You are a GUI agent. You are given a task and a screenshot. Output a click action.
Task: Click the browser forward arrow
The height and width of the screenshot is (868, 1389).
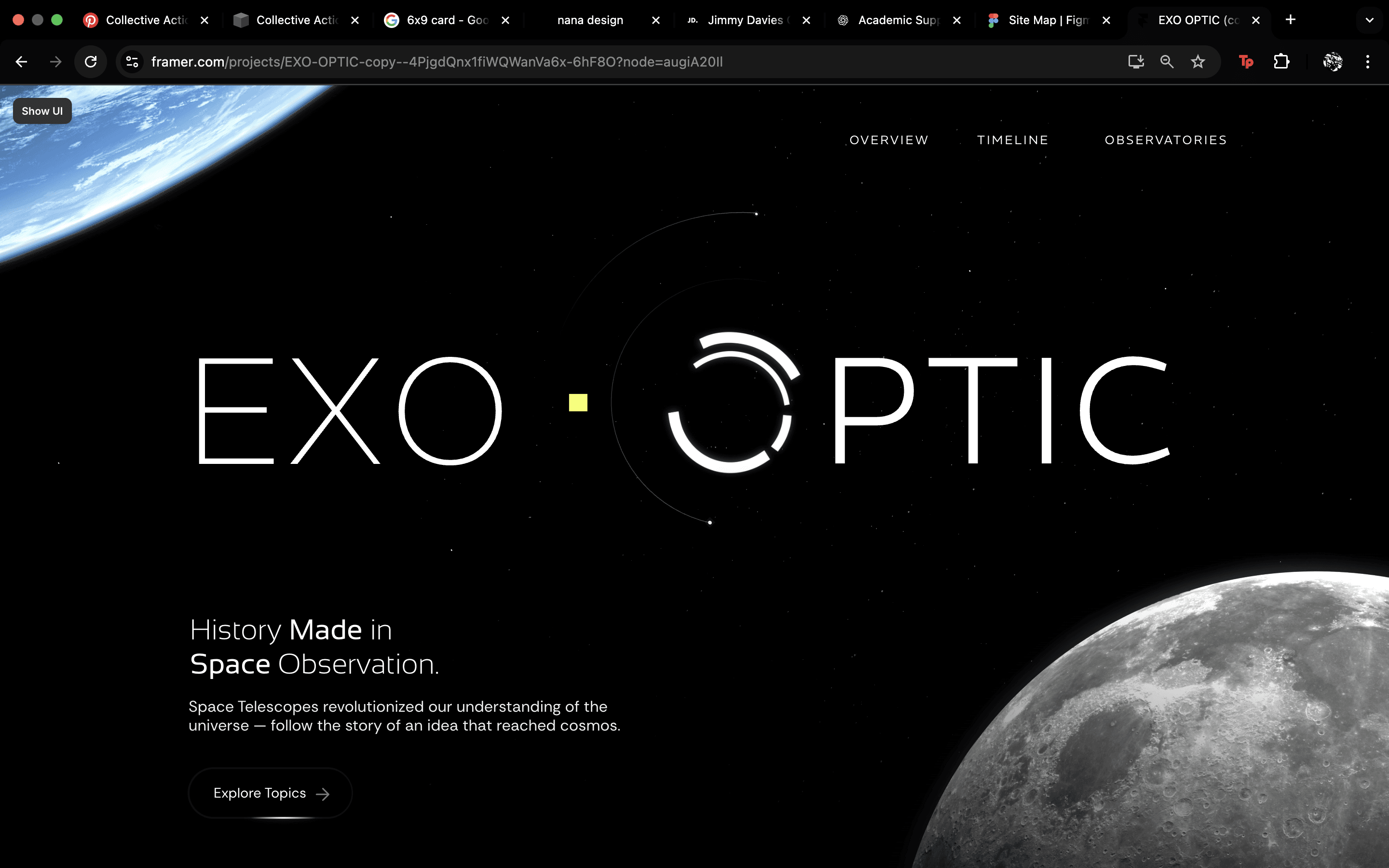pos(55,62)
